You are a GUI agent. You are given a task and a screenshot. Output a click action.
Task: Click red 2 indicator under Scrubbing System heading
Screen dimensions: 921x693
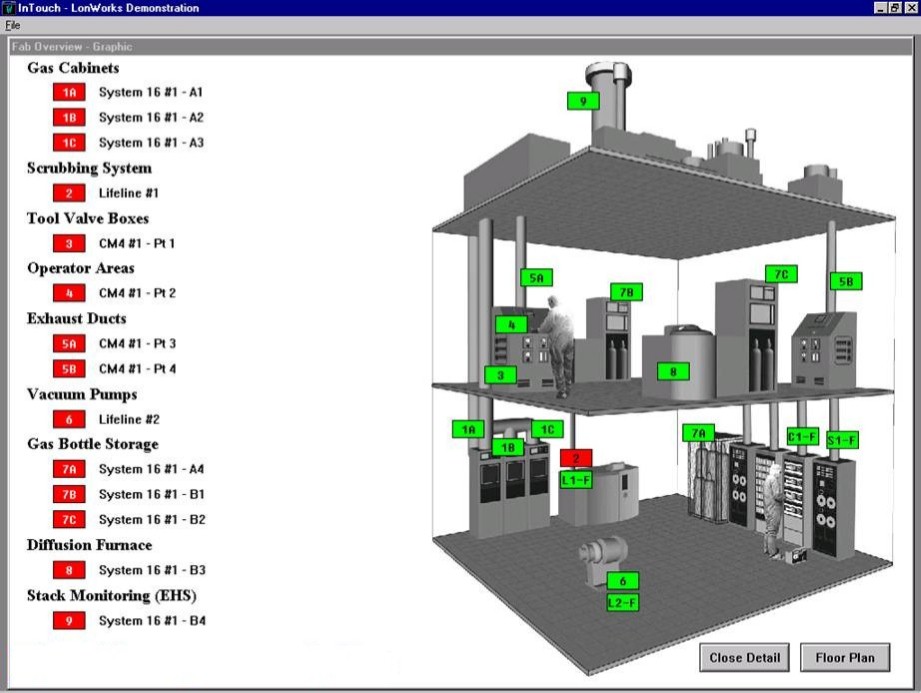point(69,193)
